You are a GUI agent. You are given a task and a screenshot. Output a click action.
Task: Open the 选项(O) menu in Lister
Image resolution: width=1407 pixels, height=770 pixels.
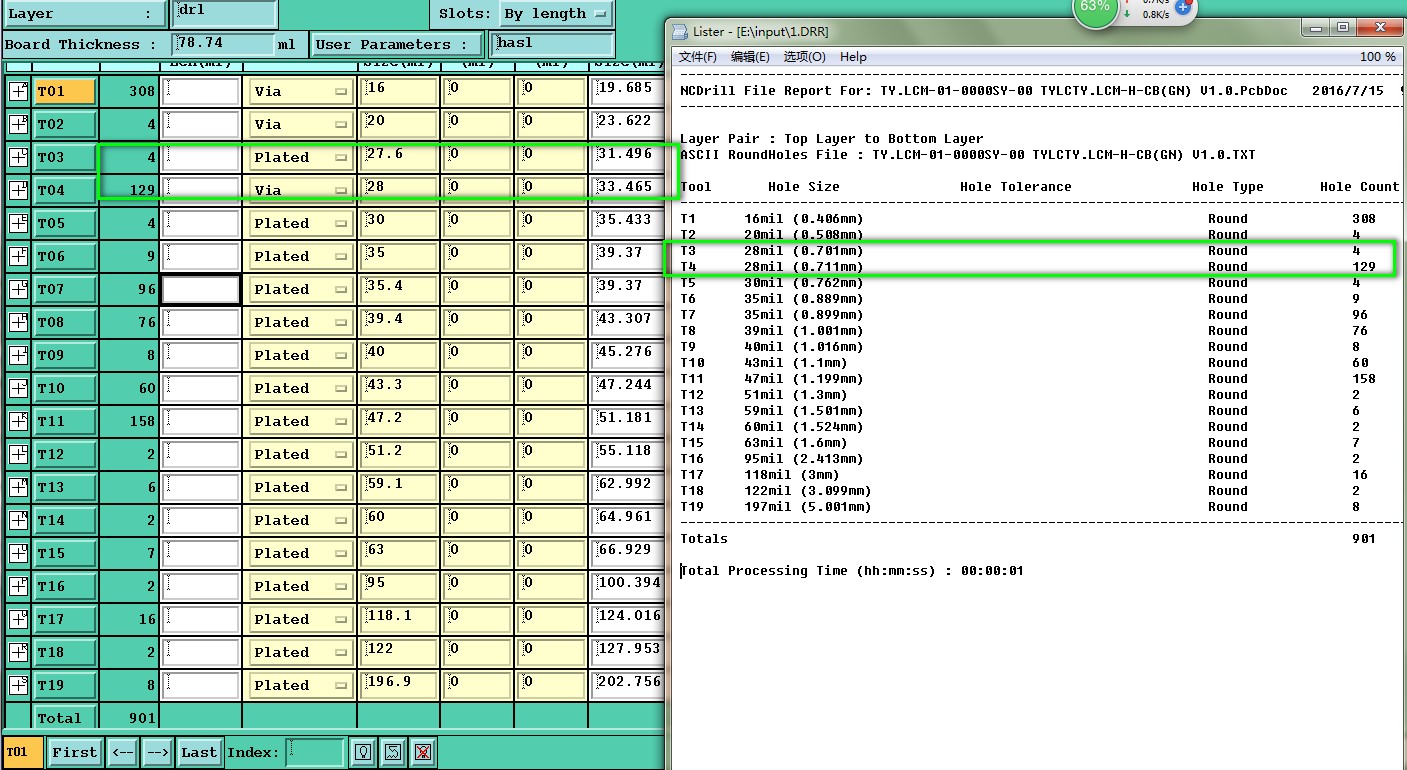[804, 57]
